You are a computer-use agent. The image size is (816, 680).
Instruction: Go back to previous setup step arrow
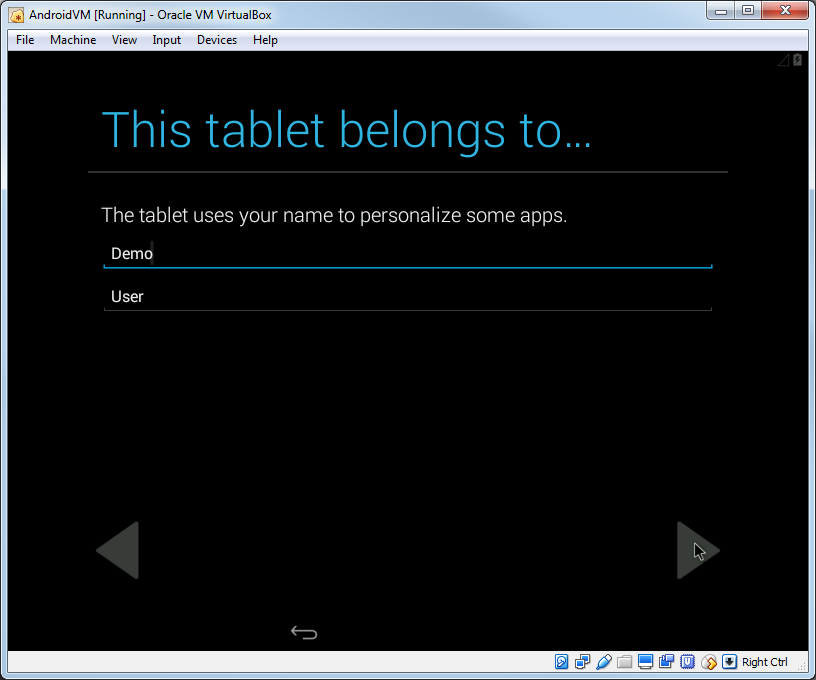pyautogui.click(x=118, y=550)
